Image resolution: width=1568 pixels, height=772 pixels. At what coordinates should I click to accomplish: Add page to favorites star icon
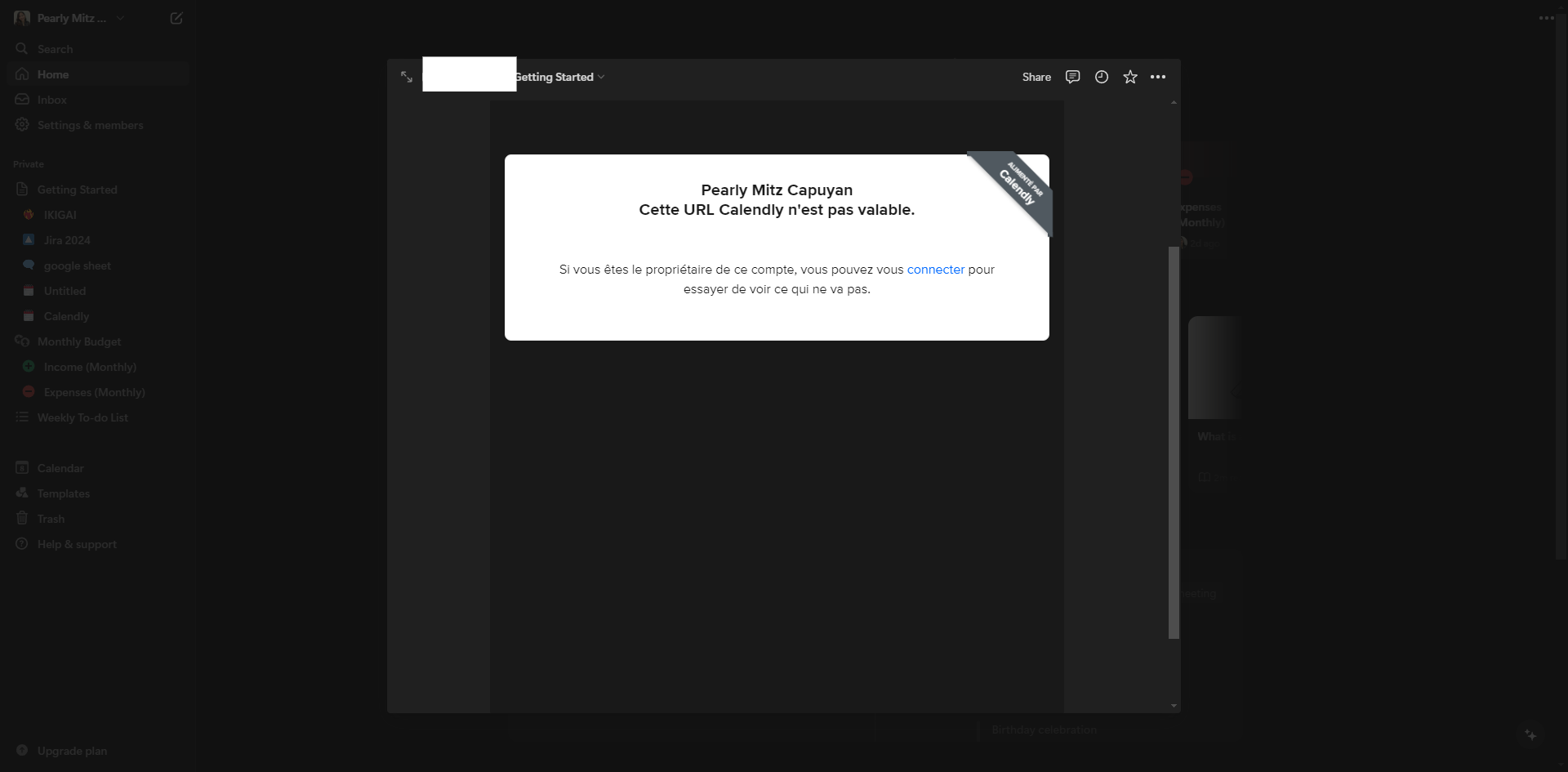[x=1130, y=77]
